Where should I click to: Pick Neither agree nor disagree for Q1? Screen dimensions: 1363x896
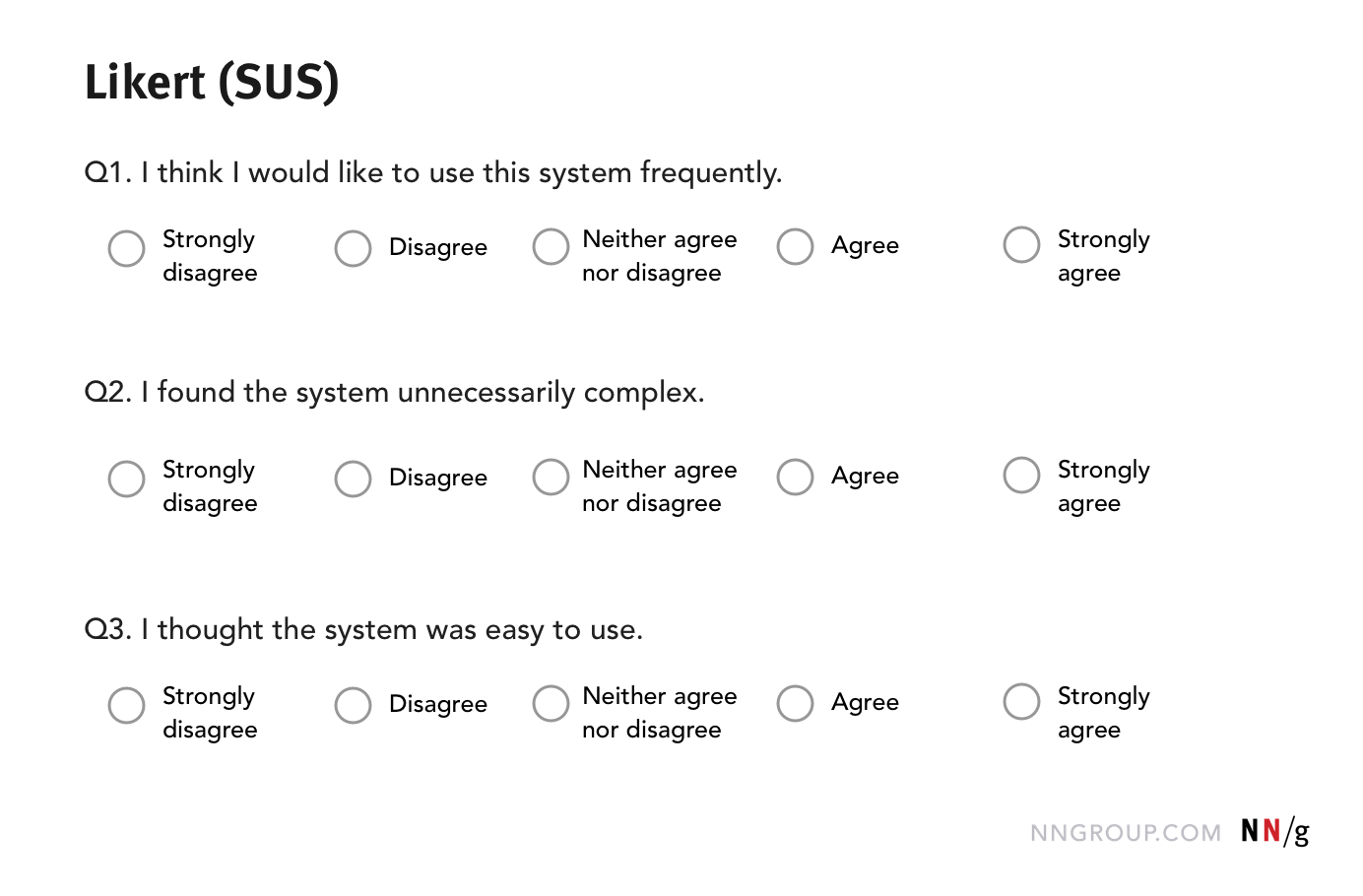[551, 247]
